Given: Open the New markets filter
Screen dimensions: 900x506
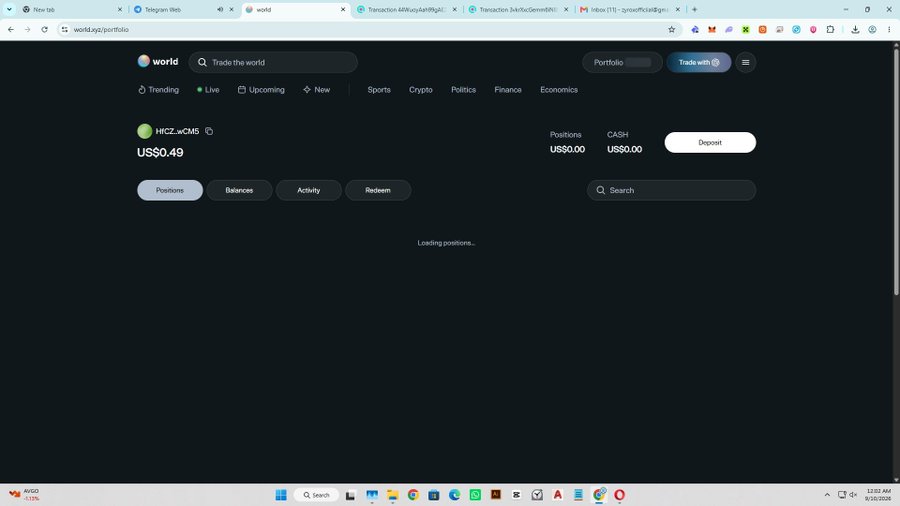Looking at the screenshot, I should [316, 89].
